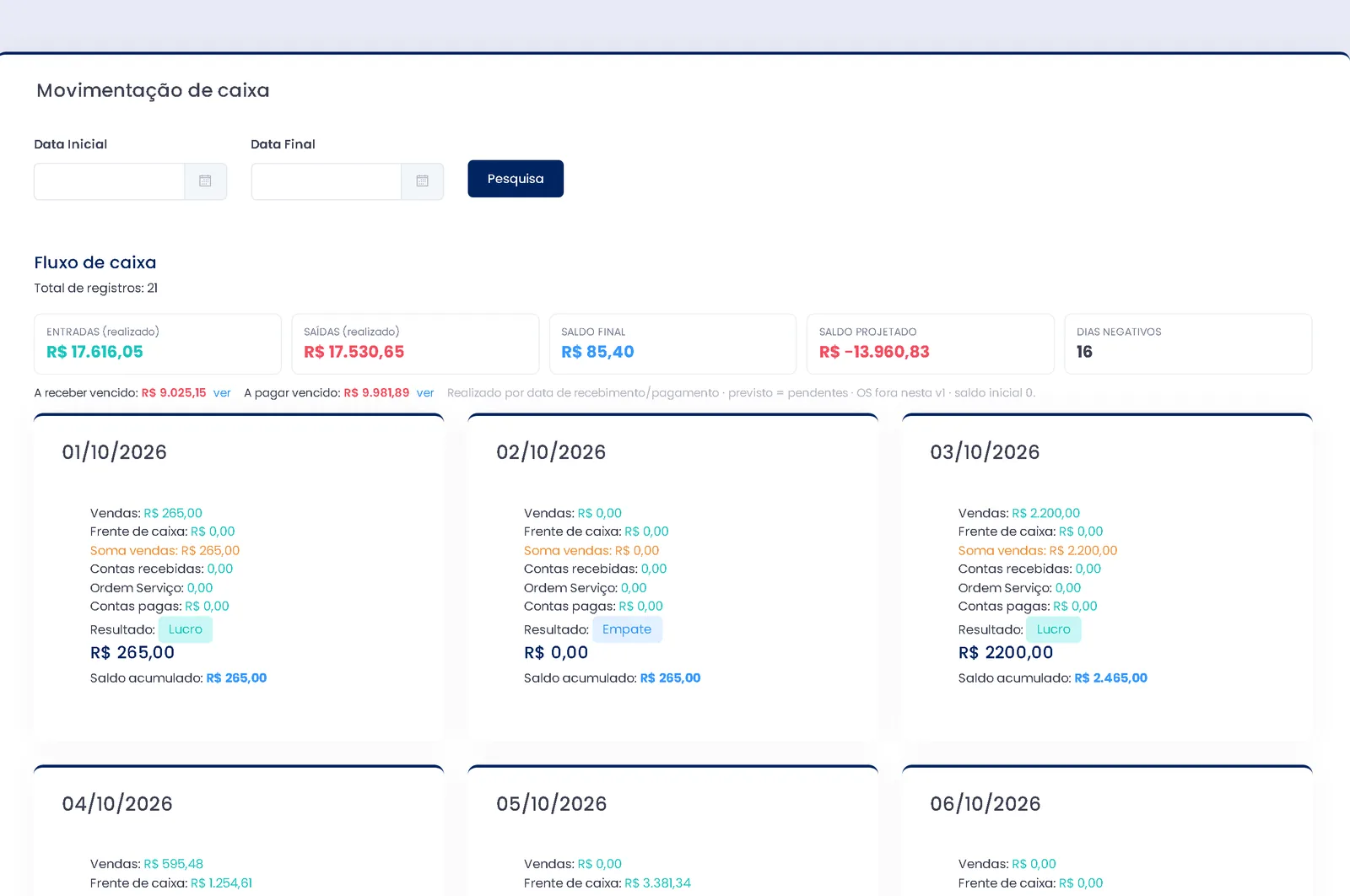
Task: Click the DIAS NEGATIVOS count 16
Action: [x=1084, y=352]
